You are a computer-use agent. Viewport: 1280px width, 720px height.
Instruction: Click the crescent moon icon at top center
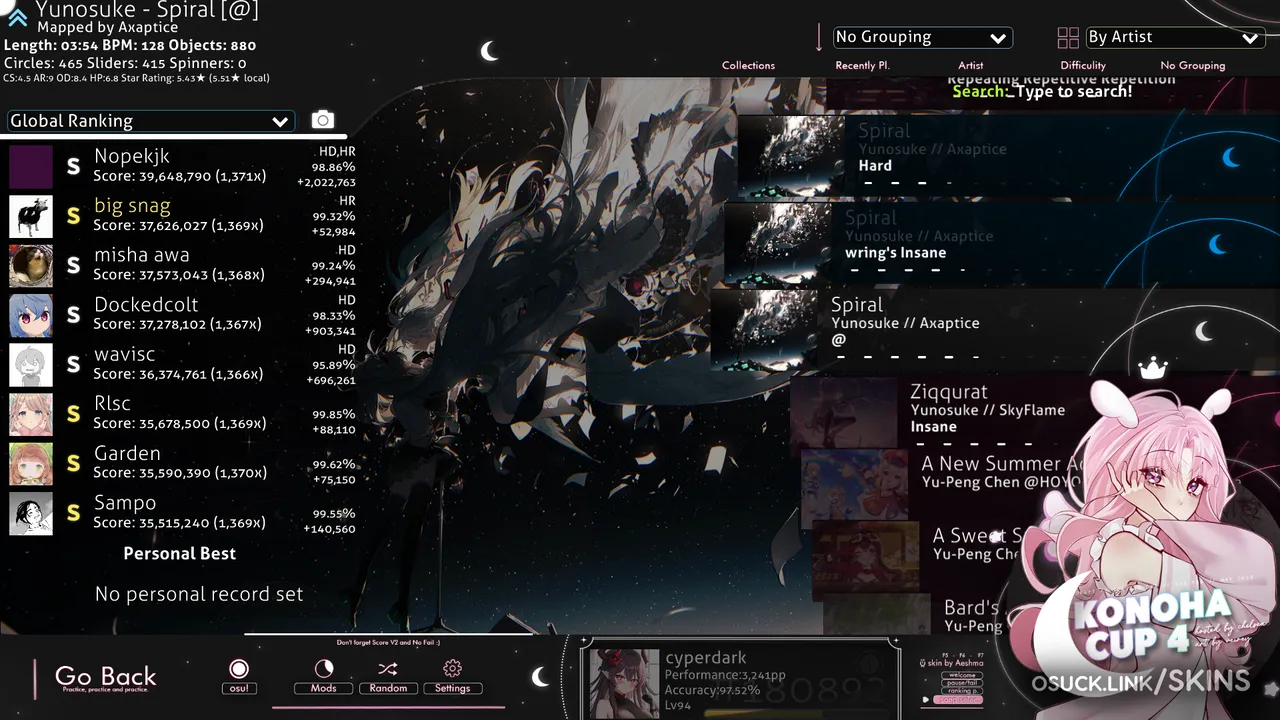pos(489,51)
